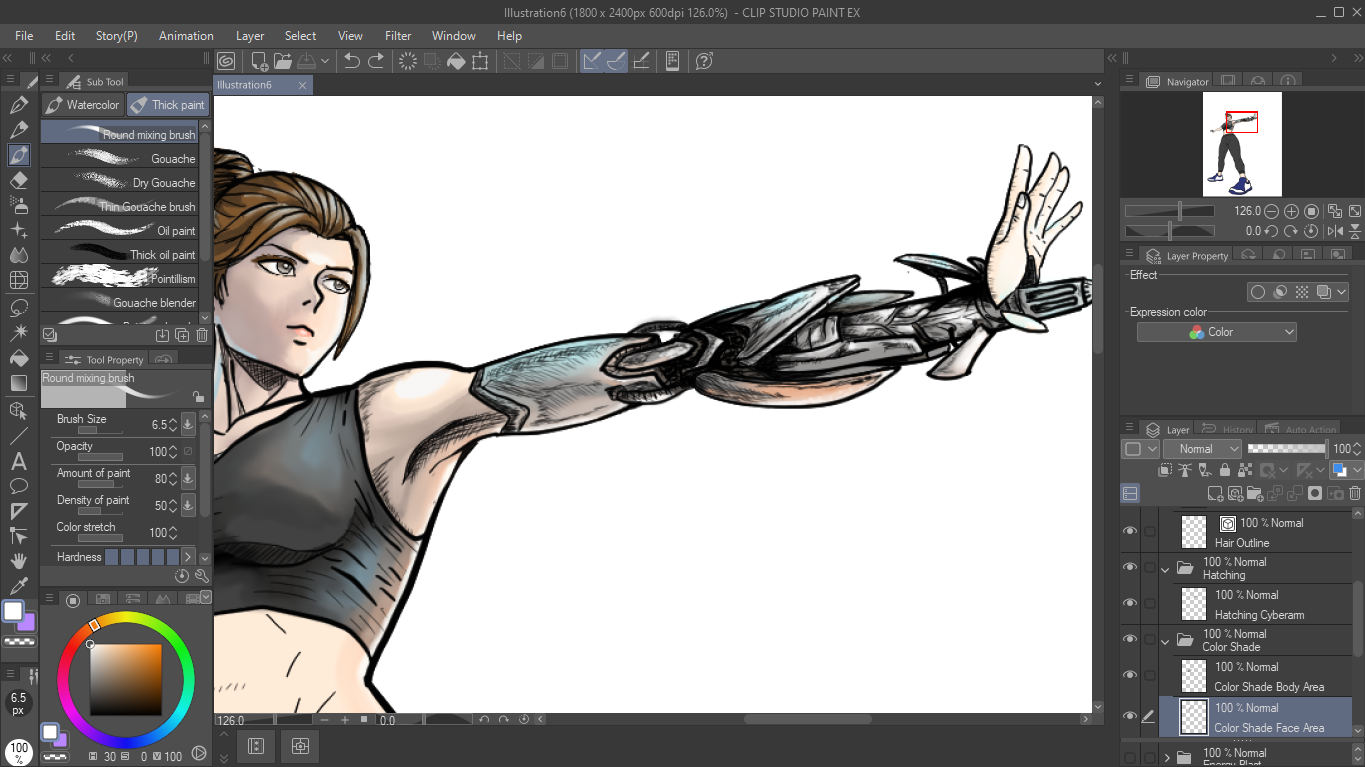Pick the Eyedropper tool
This screenshot has width=1365, height=767.
point(18,586)
